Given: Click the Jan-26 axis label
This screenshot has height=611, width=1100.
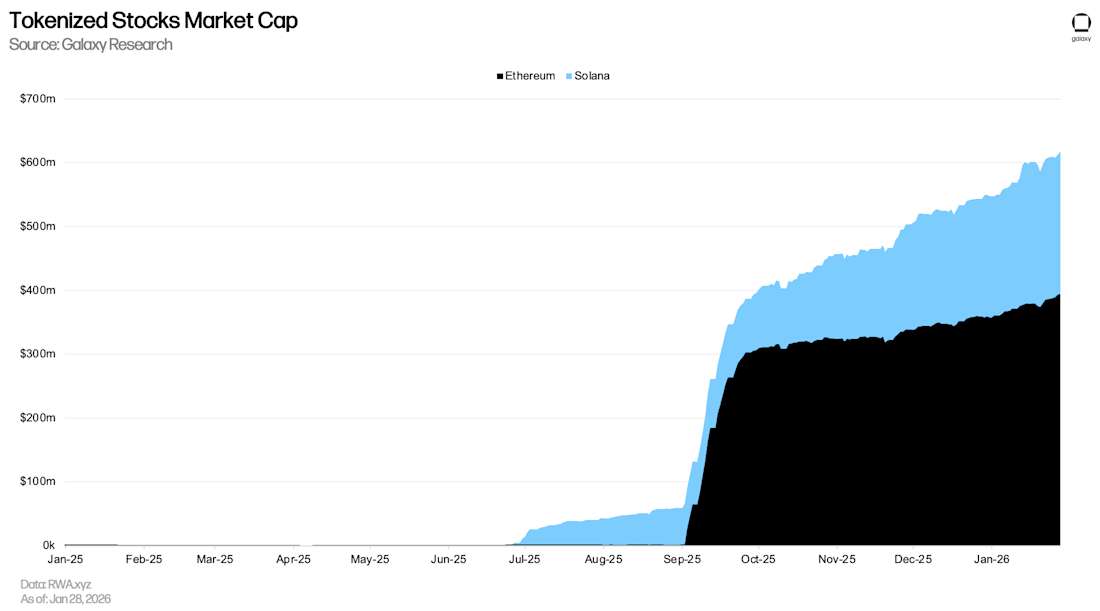Looking at the screenshot, I should (992, 559).
